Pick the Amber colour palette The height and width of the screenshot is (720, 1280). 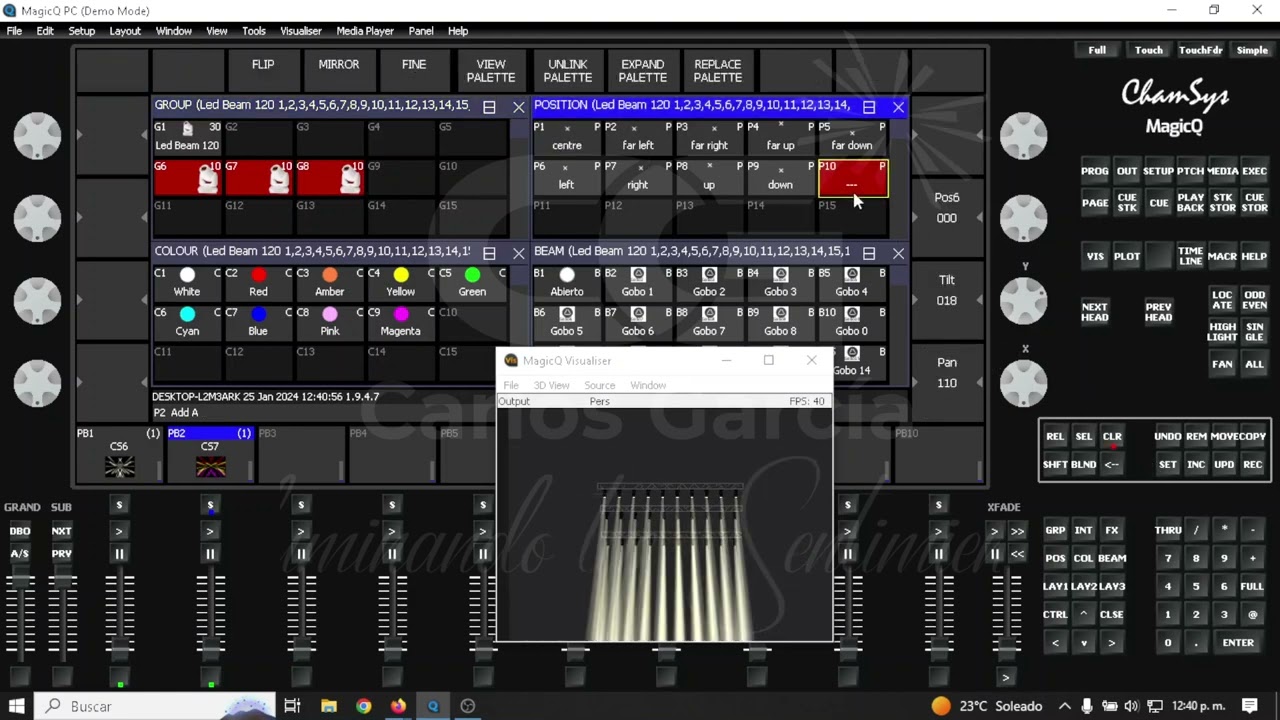[329, 282]
